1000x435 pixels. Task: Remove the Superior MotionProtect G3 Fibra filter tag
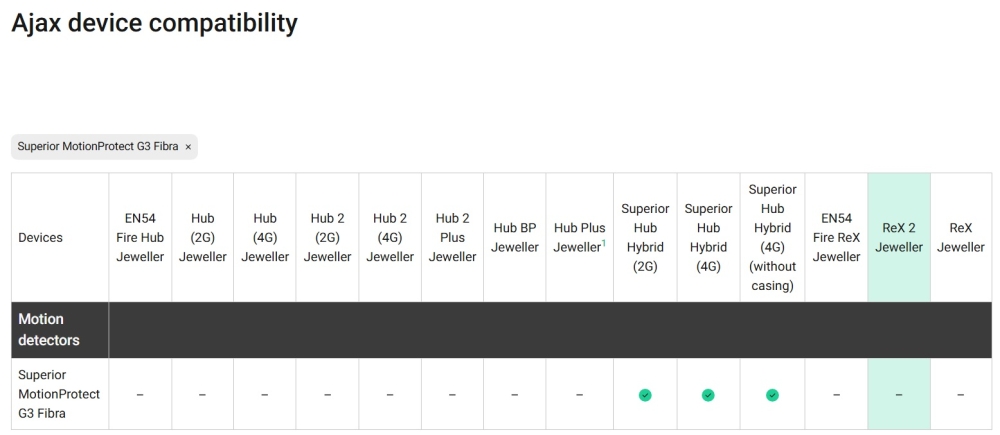(x=188, y=147)
